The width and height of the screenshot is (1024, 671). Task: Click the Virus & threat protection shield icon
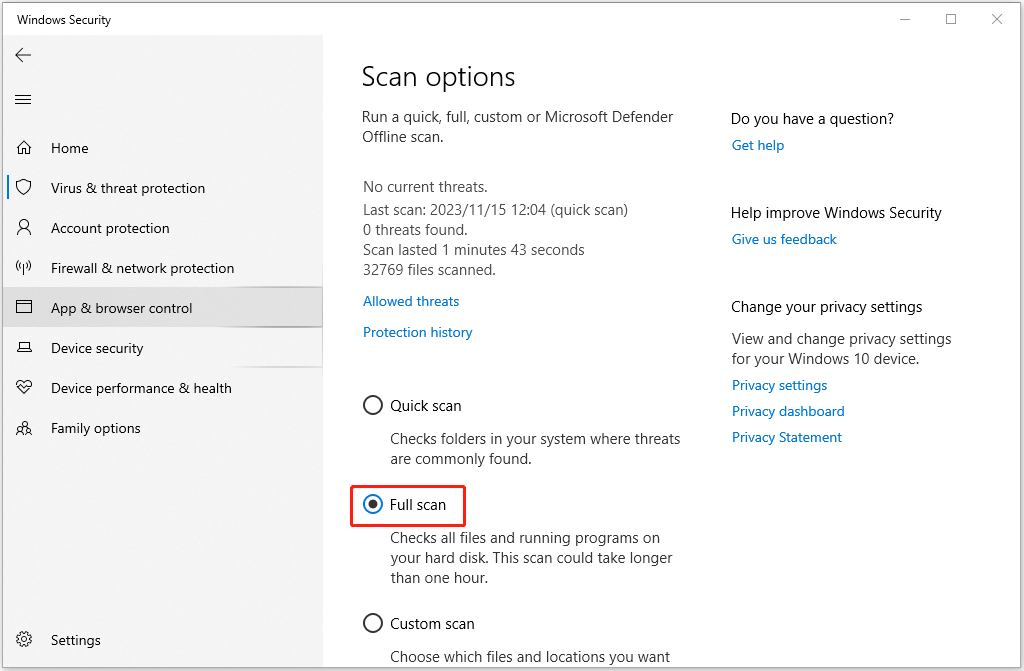[24, 188]
